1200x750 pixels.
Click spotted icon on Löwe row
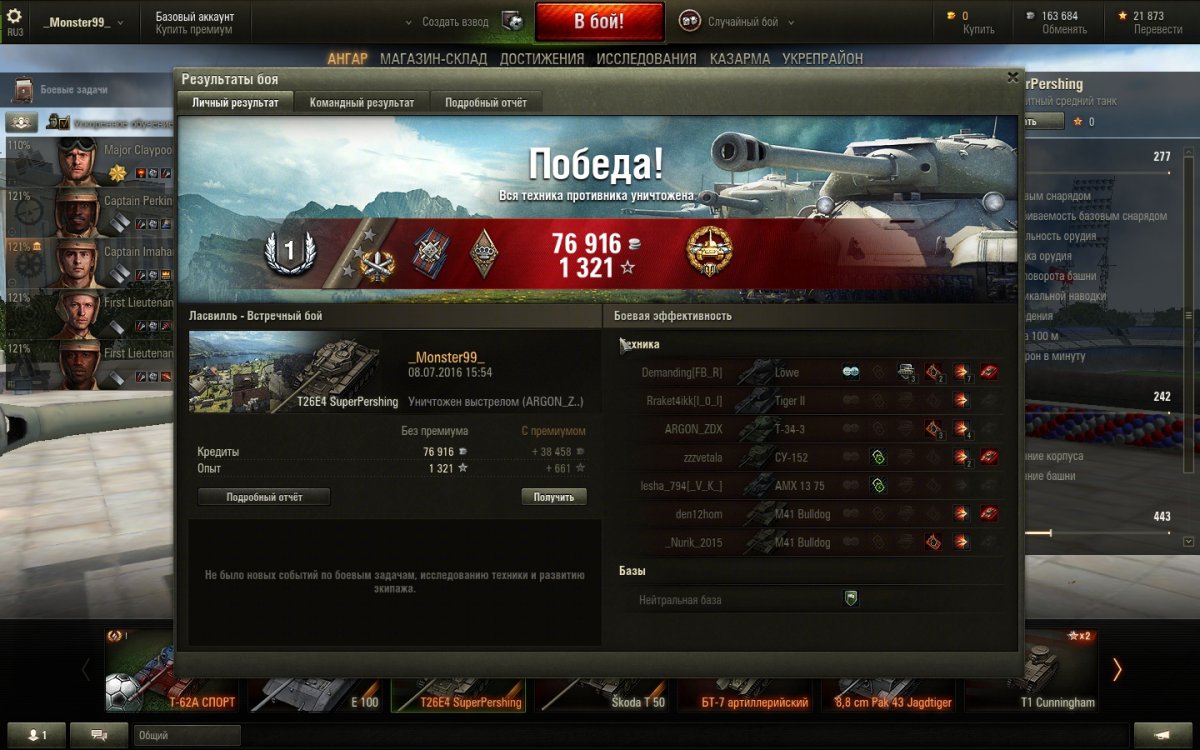coord(851,372)
